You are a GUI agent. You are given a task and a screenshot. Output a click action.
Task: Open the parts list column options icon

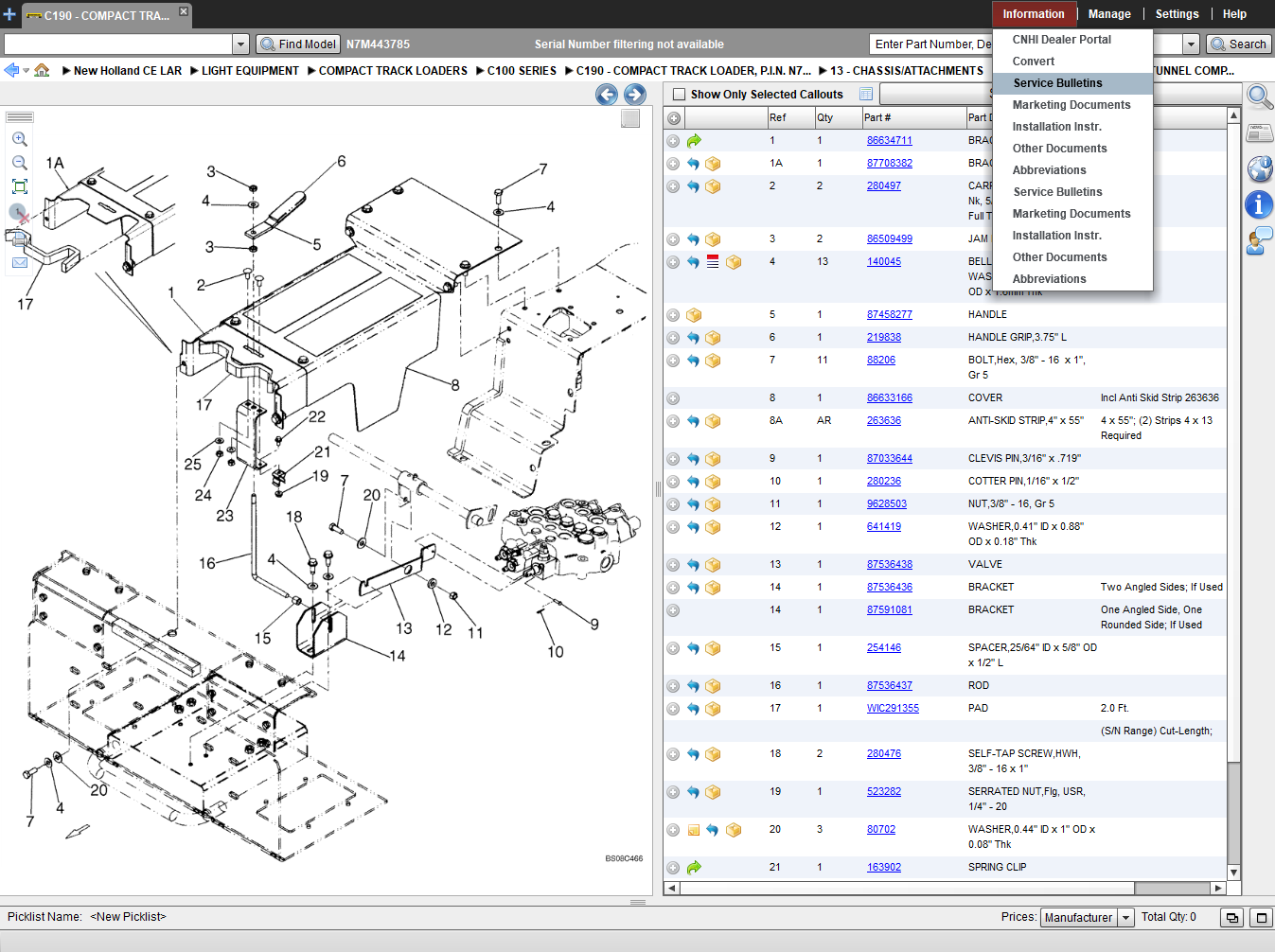(x=866, y=94)
